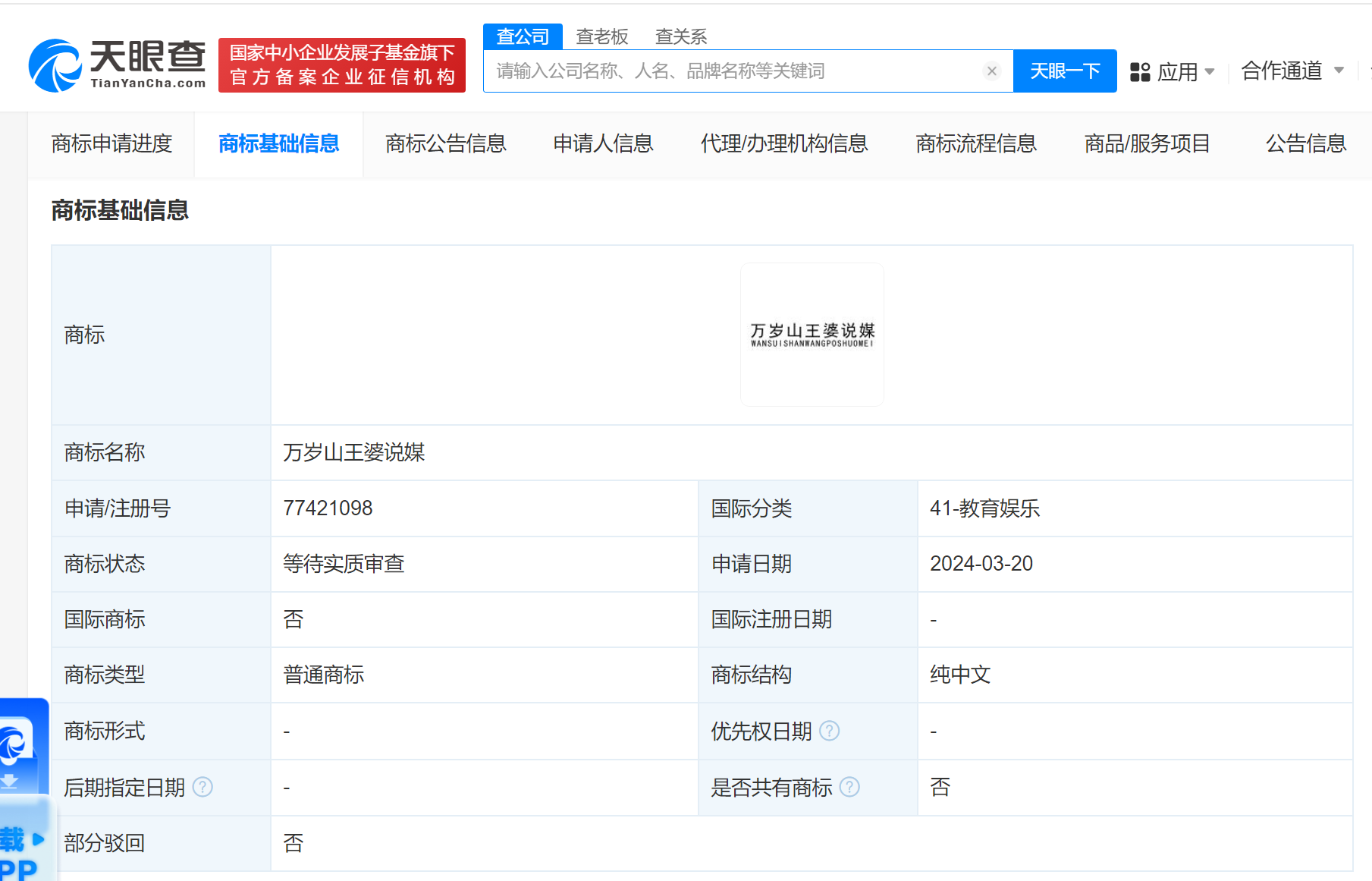Expand the 应用 dropdown menu
This screenshot has height=881, width=1372.
tap(1210, 72)
